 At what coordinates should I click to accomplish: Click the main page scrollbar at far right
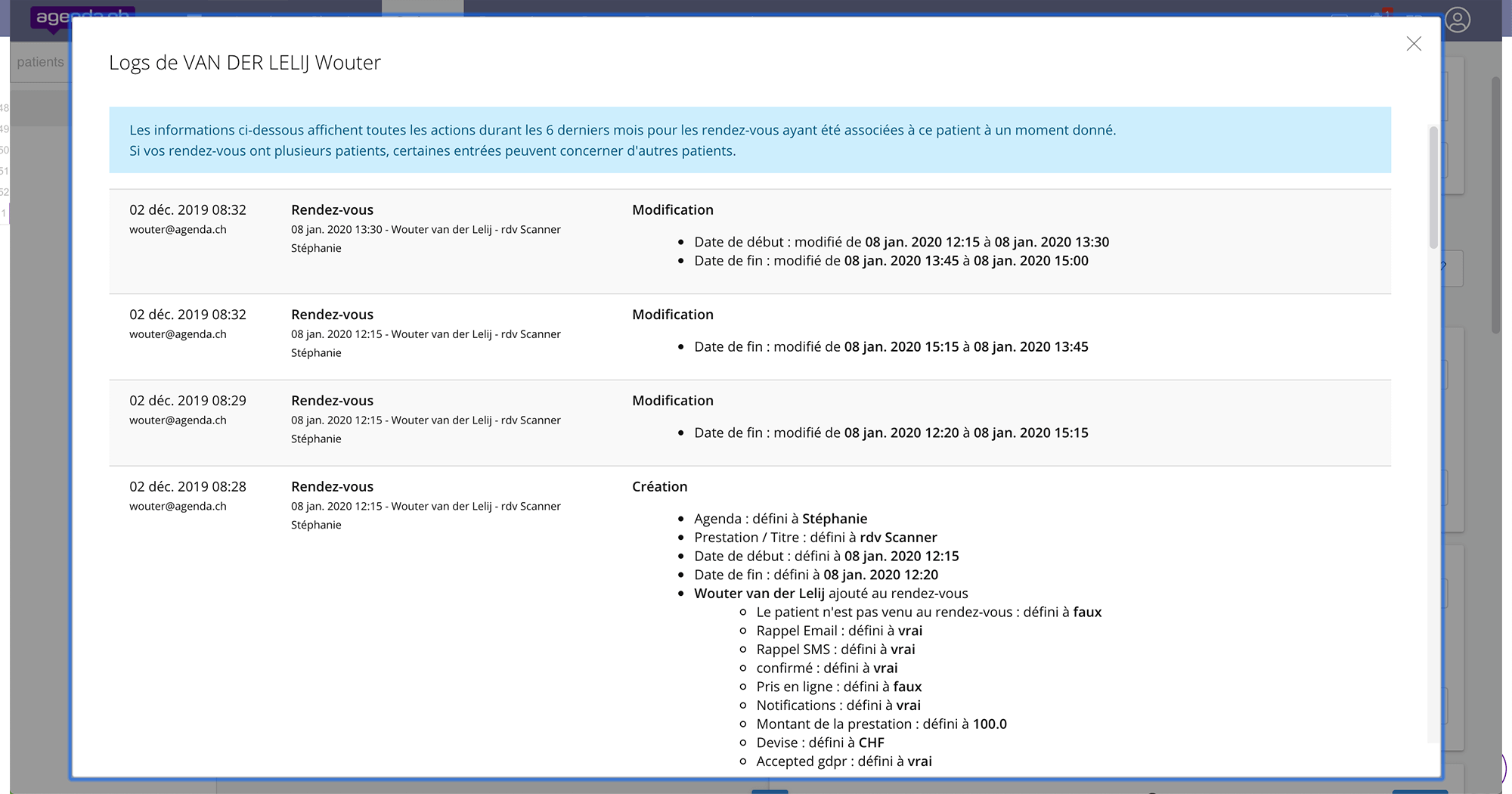1495,204
